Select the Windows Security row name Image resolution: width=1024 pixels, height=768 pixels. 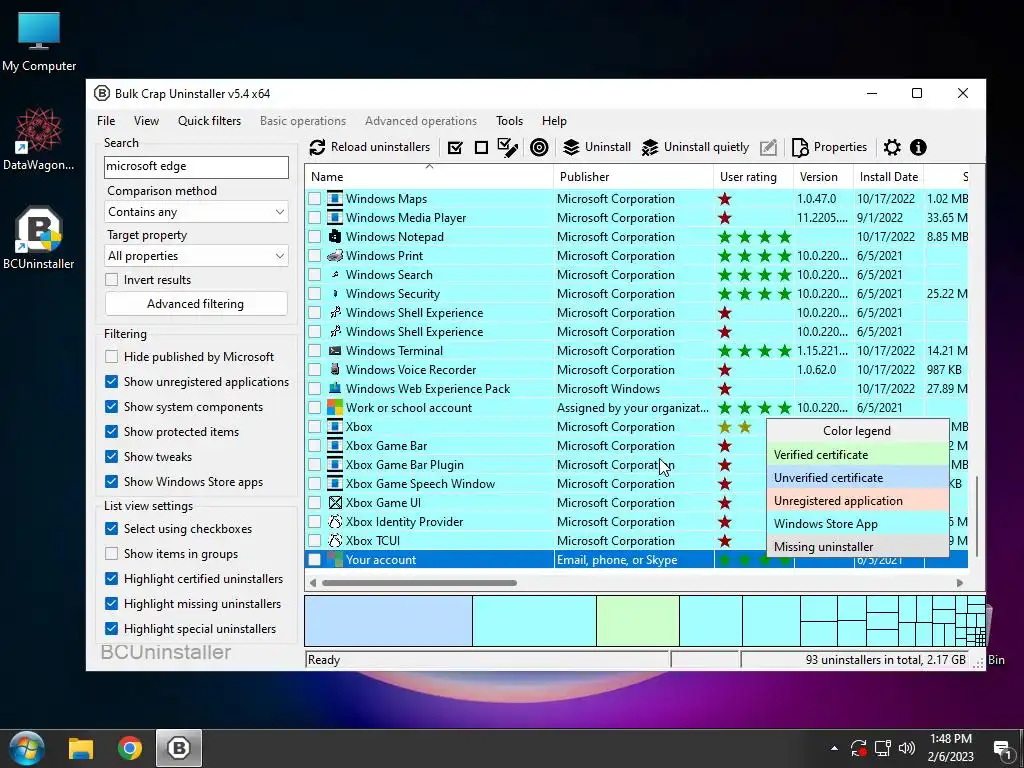click(392, 294)
